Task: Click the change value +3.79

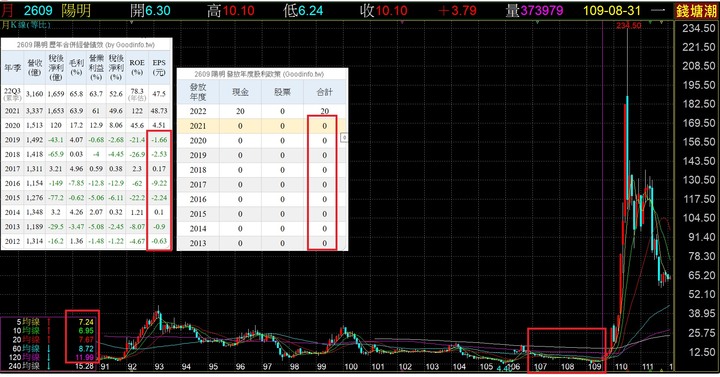Action: pos(457,11)
